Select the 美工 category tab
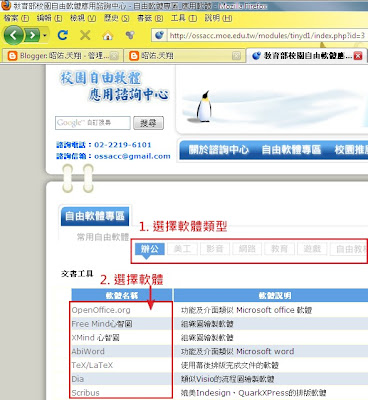The height and width of the screenshot is (400, 368). [182, 249]
